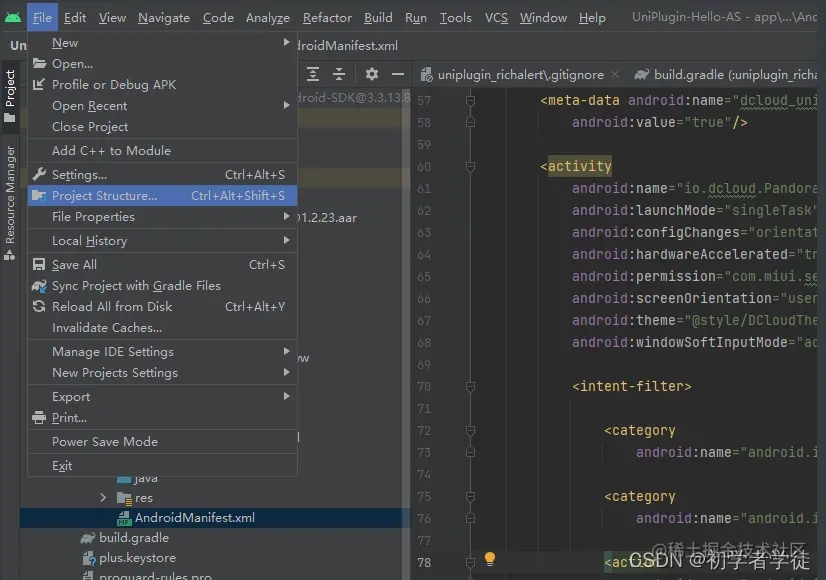Expand File Properties submenu arrow
The image size is (826, 580).
[x=287, y=216]
